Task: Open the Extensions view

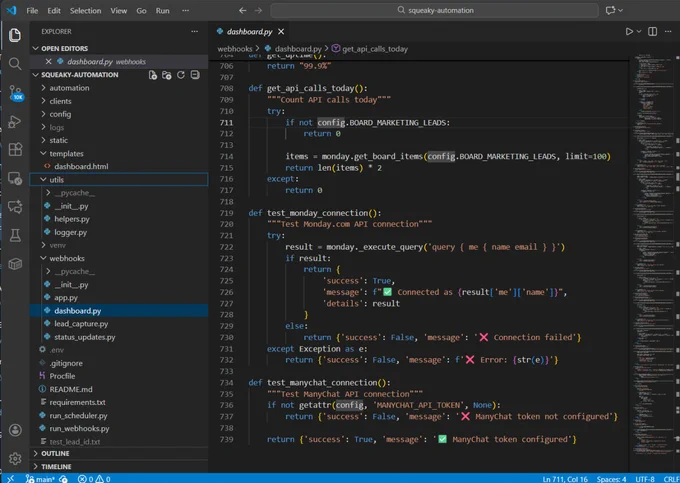Action: point(15,150)
